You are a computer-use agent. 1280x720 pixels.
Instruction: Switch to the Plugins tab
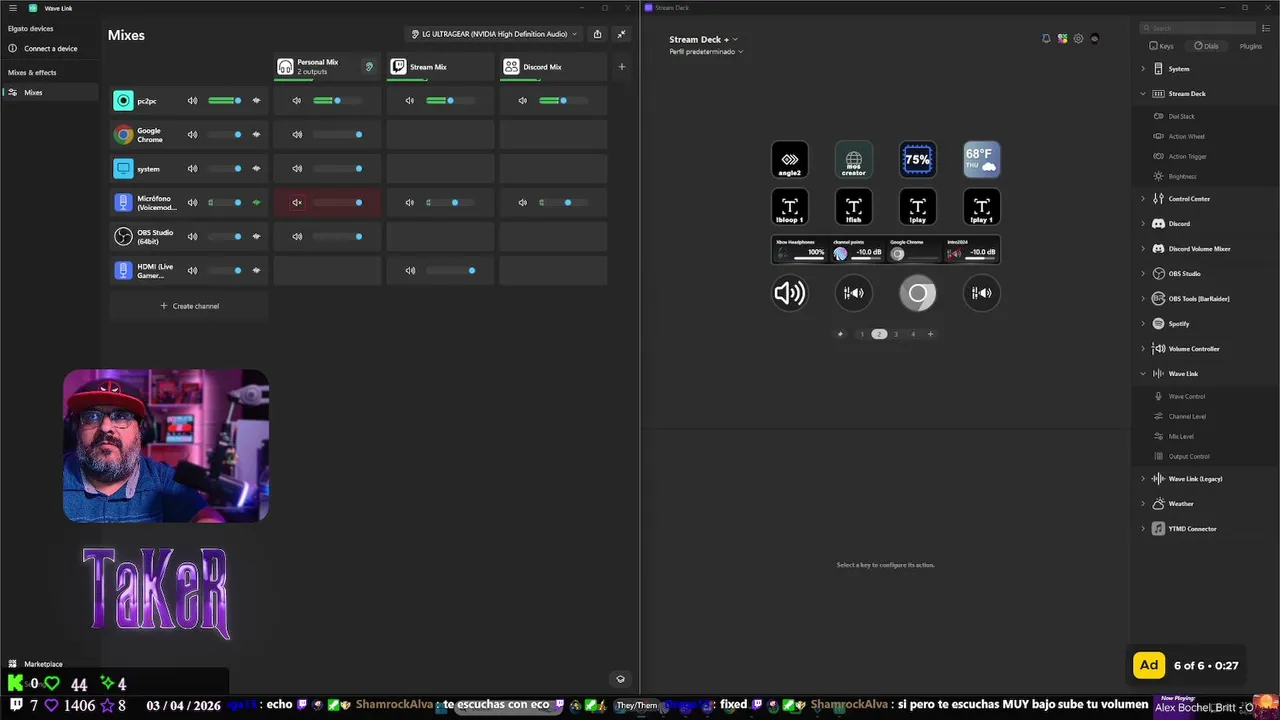click(x=1250, y=46)
